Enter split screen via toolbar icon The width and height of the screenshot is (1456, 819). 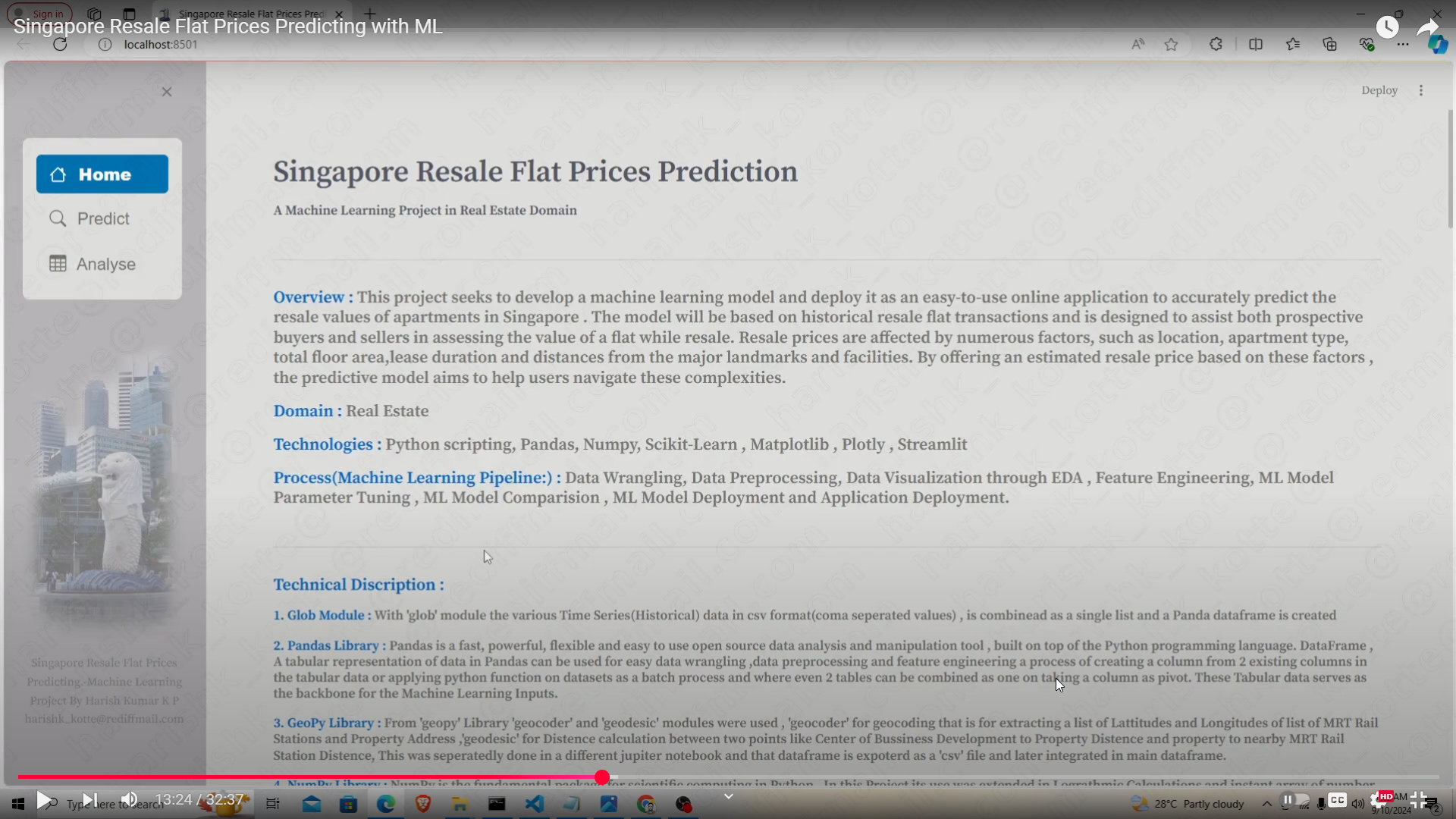tap(1256, 44)
